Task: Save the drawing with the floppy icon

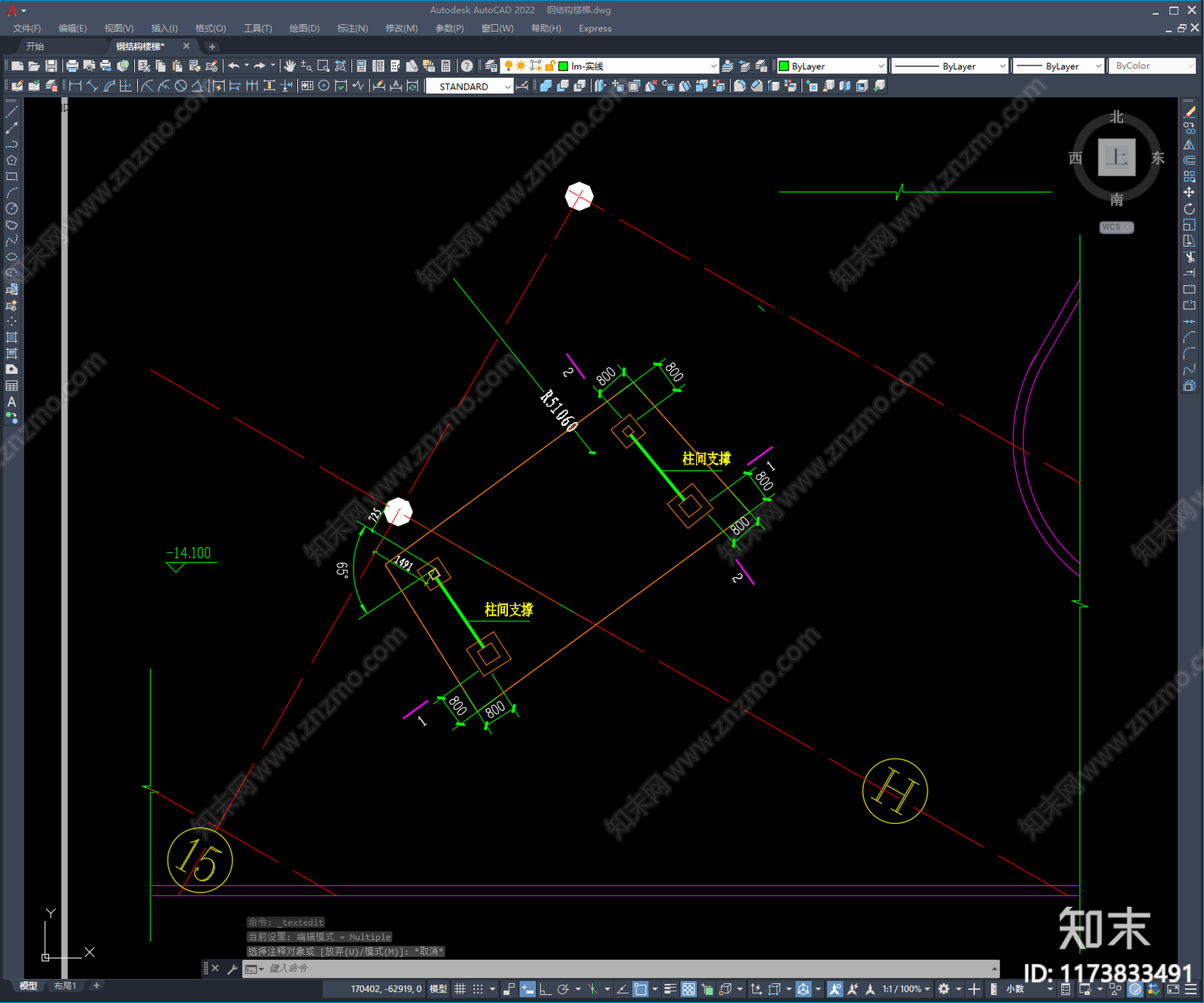Action: coord(51,66)
